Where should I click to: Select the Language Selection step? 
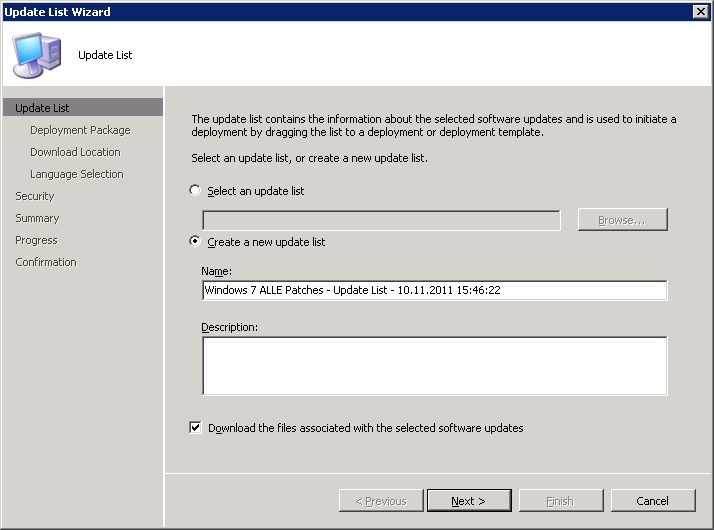76,174
